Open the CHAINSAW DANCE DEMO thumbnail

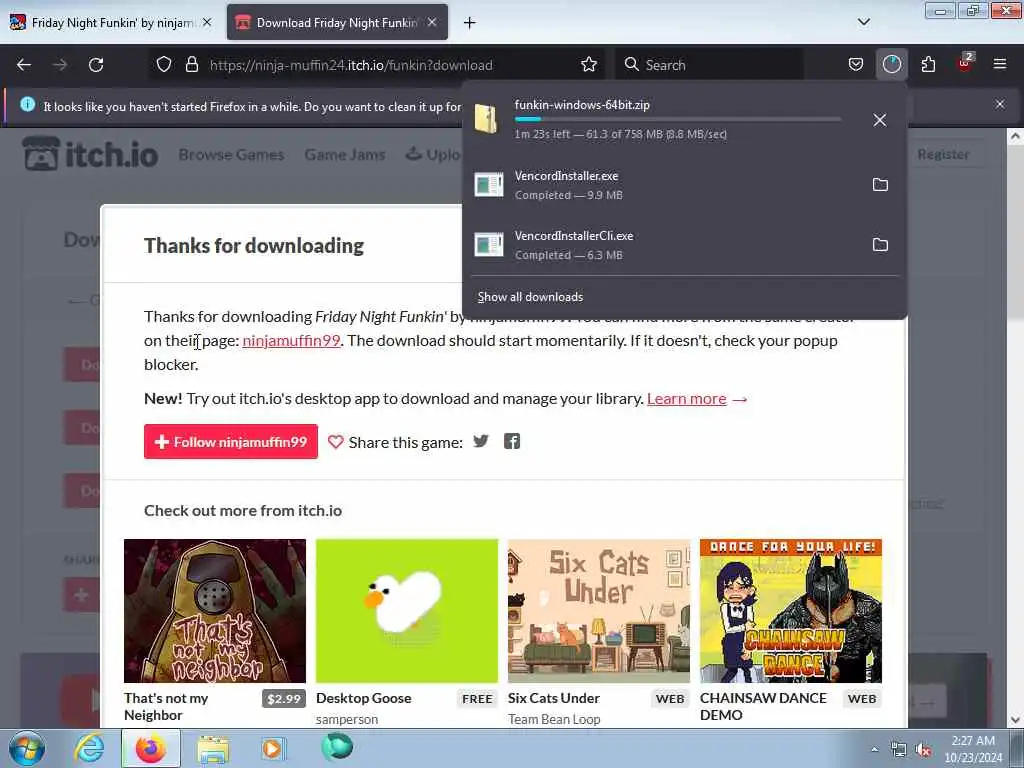pyautogui.click(x=791, y=611)
